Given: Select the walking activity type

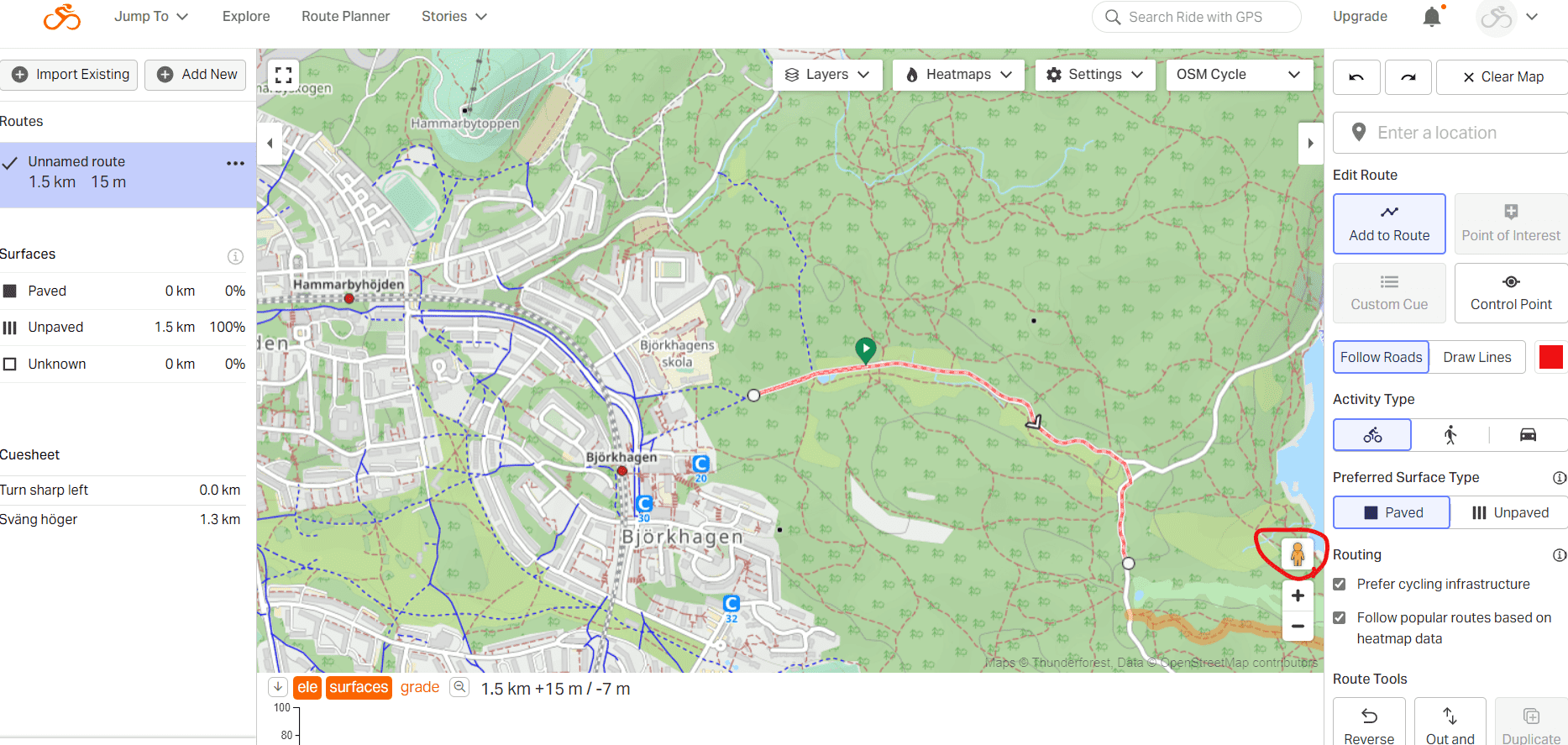Looking at the screenshot, I should click(1450, 435).
